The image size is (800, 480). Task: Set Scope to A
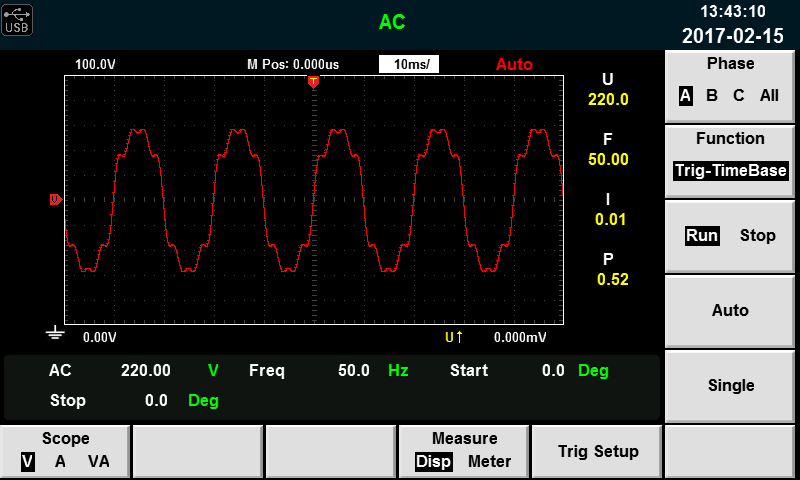pyautogui.click(x=60, y=462)
